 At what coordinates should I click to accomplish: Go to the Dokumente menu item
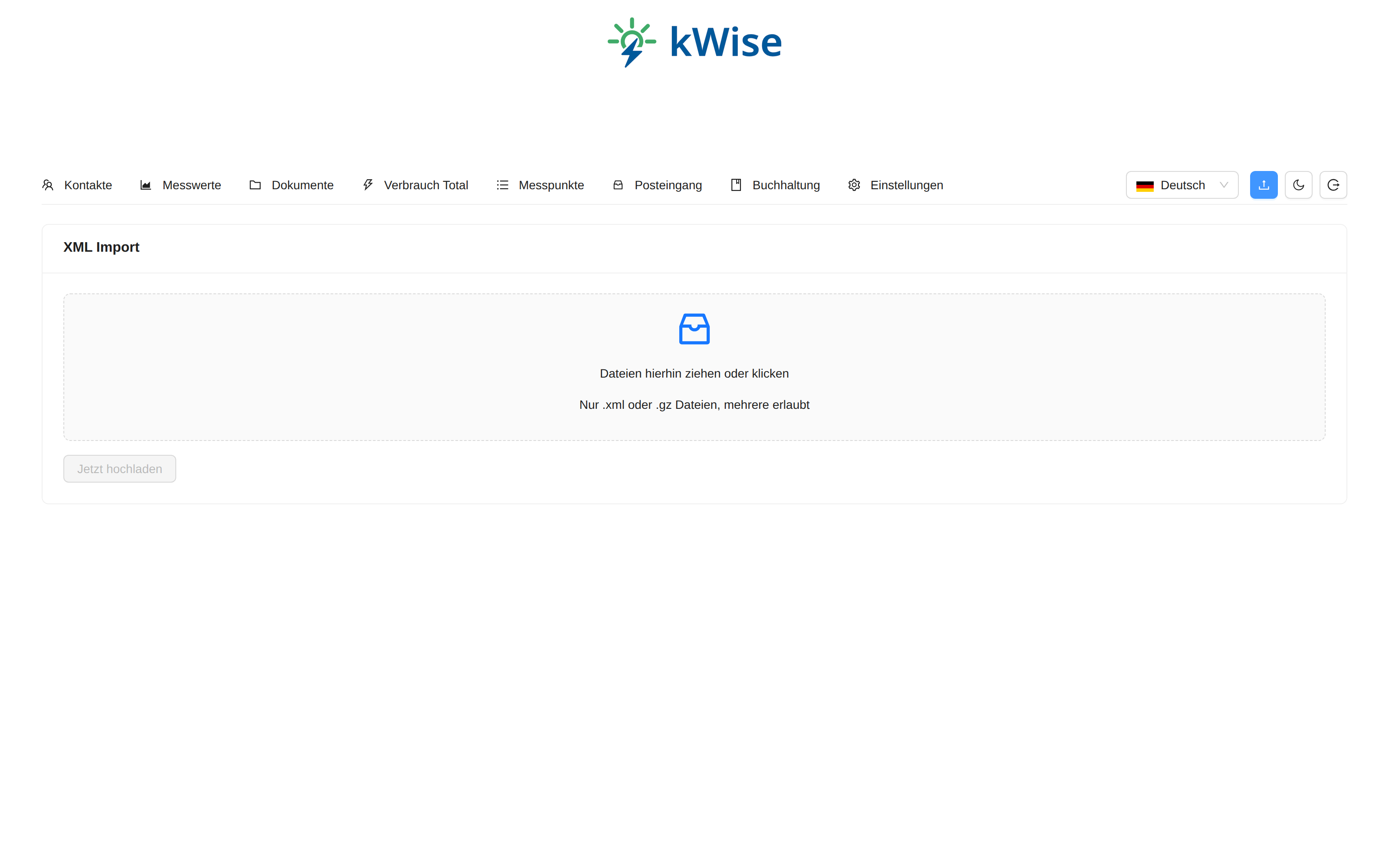291,185
